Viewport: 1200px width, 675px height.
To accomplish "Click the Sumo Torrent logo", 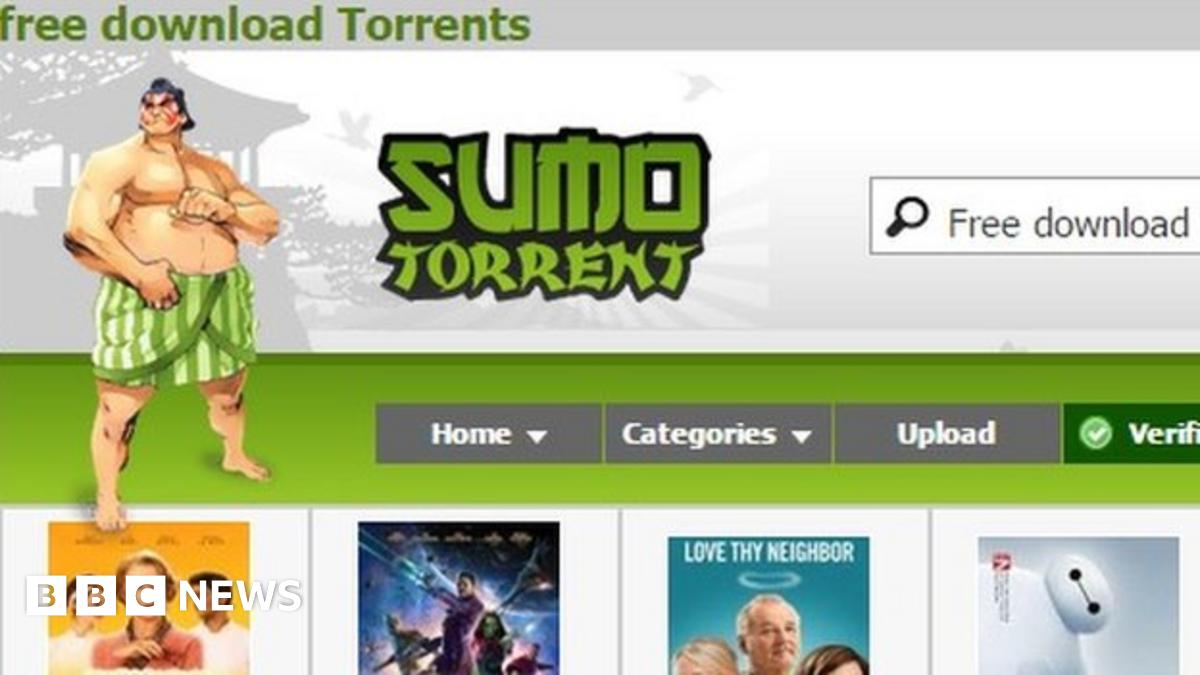I will coord(543,215).
